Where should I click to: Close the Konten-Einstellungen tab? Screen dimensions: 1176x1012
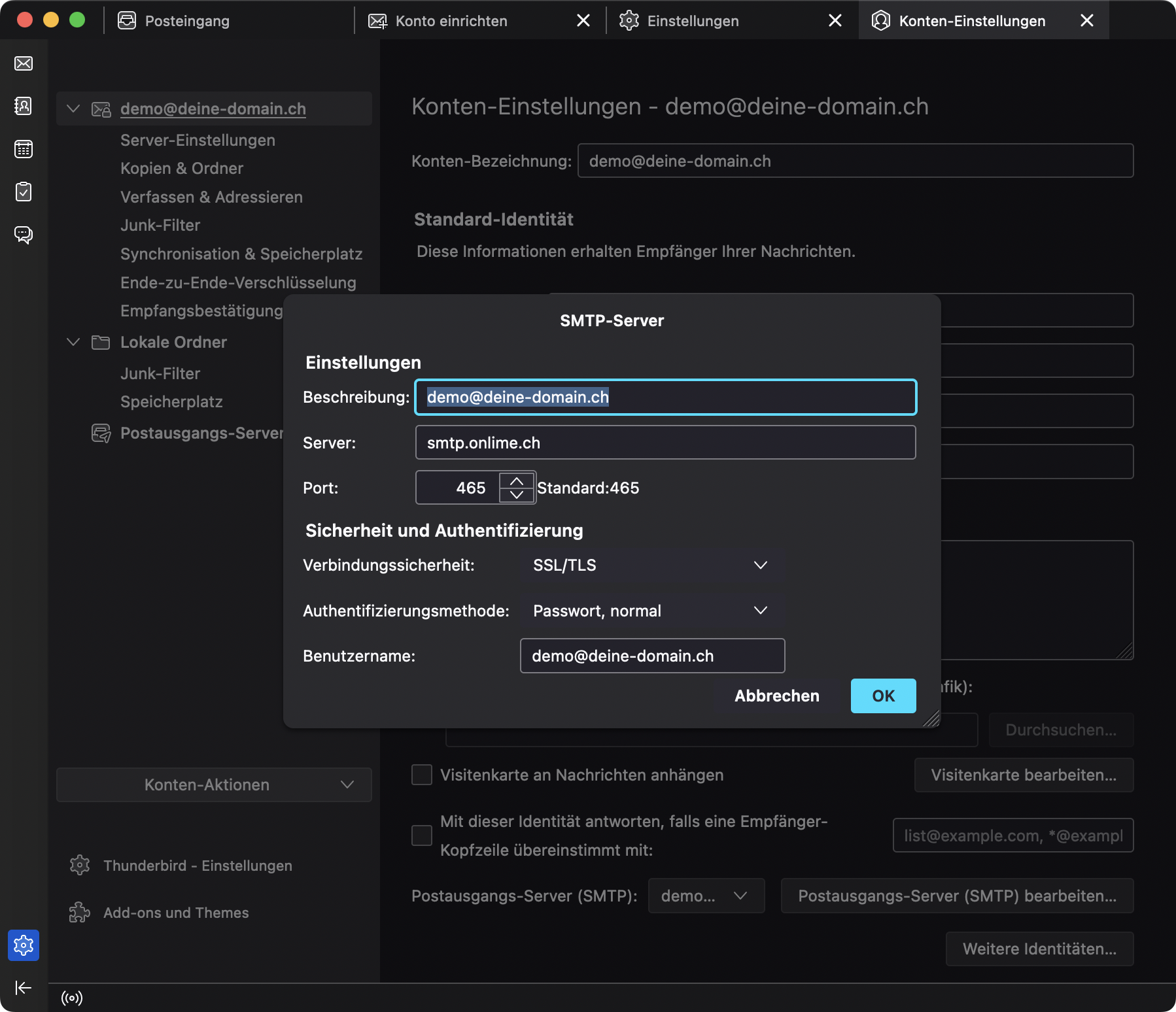1086,20
